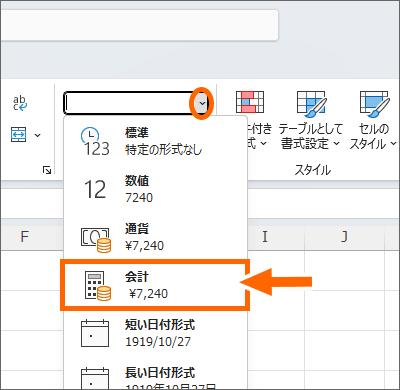Select the 長い日付形式 long date option

click(x=155, y=374)
